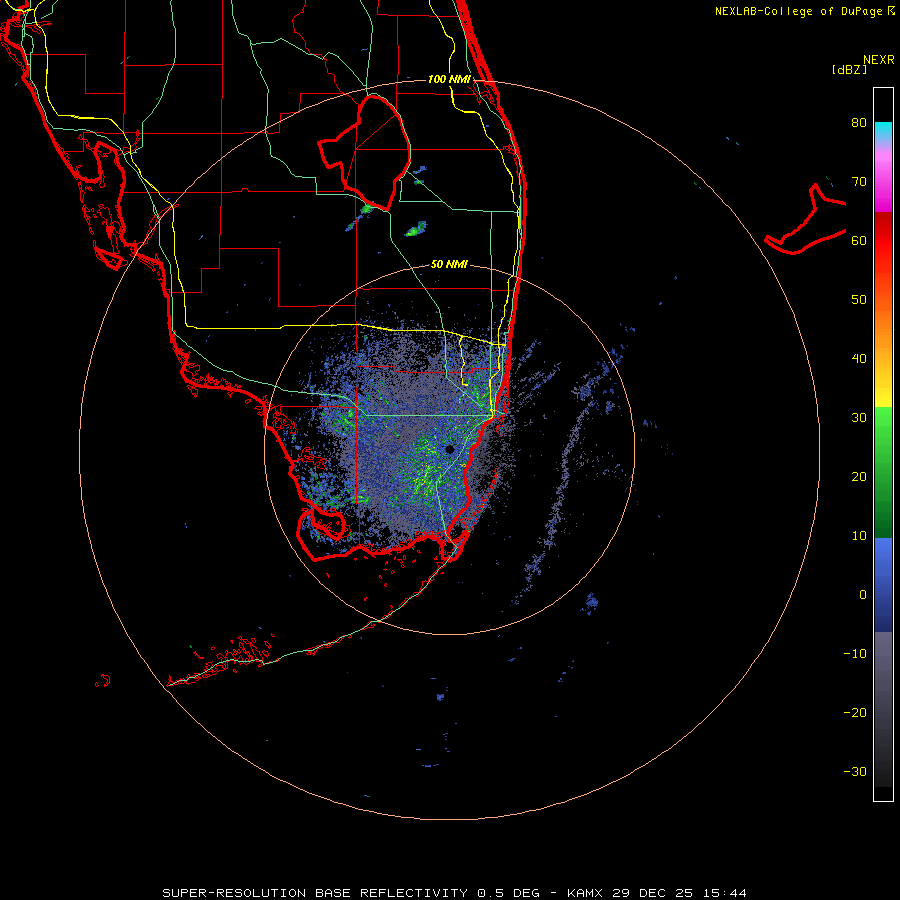Image resolution: width=900 pixels, height=900 pixels.
Task: Click the 40 dBZ scale value
Action: point(859,359)
